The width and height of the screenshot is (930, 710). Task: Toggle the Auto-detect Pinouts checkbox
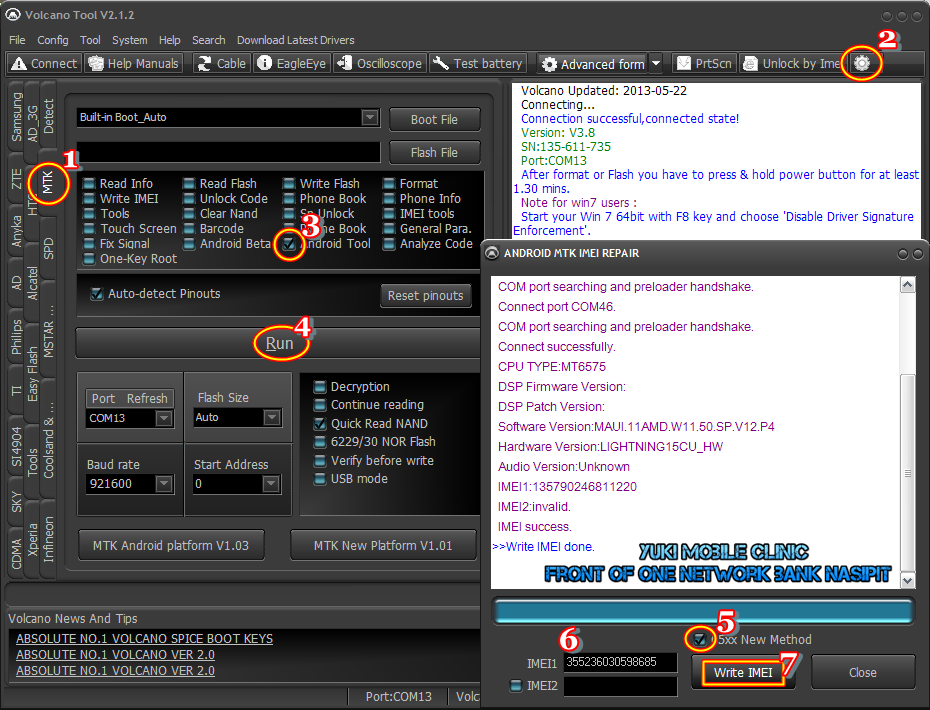pyautogui.click(x=97, y=294)
